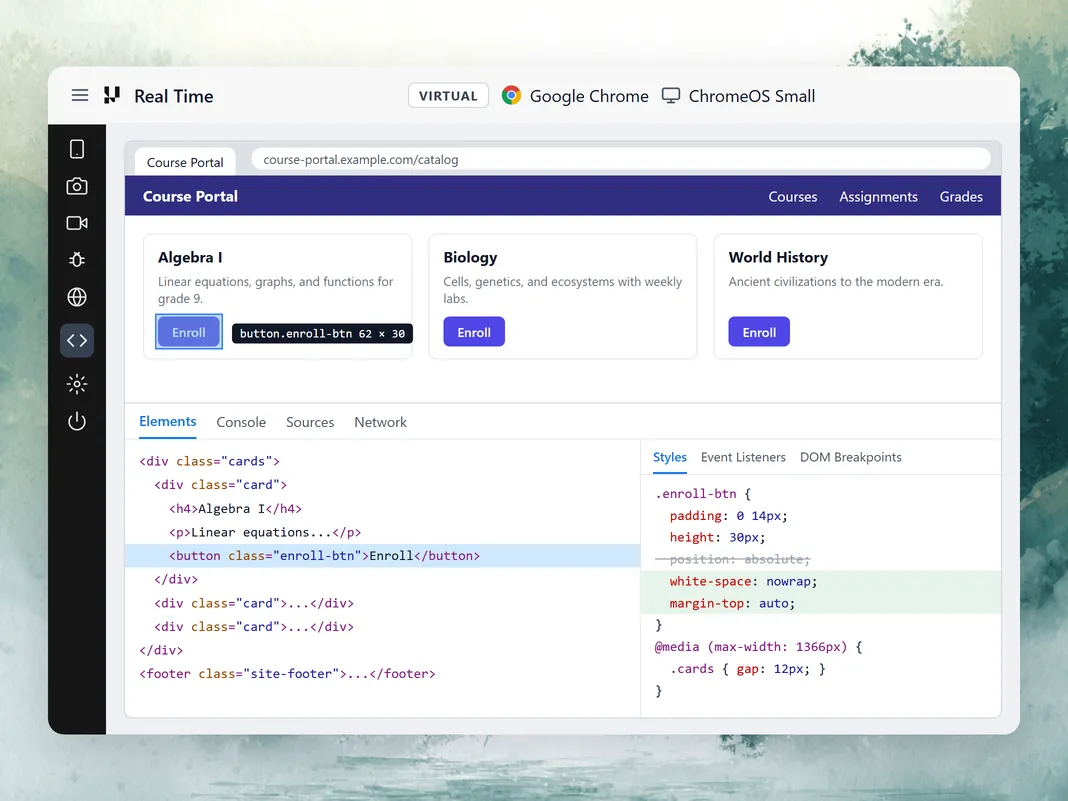Open the globe location settings icon
The height and width of the screenshot is (801, 1068).
77,297
